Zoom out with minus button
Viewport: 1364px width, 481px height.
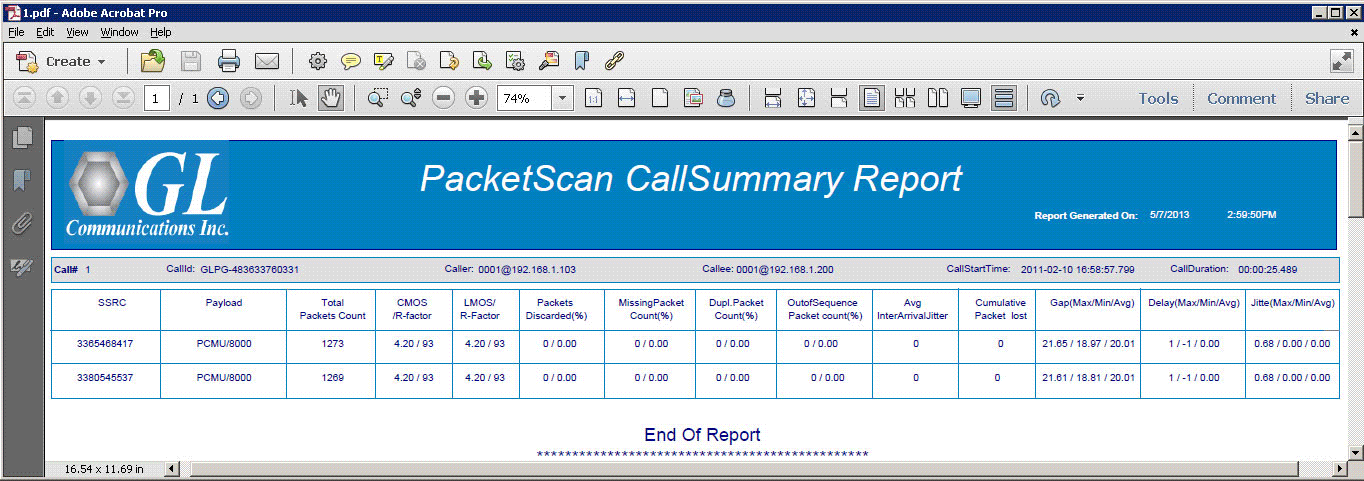click(x=444, y=98)
